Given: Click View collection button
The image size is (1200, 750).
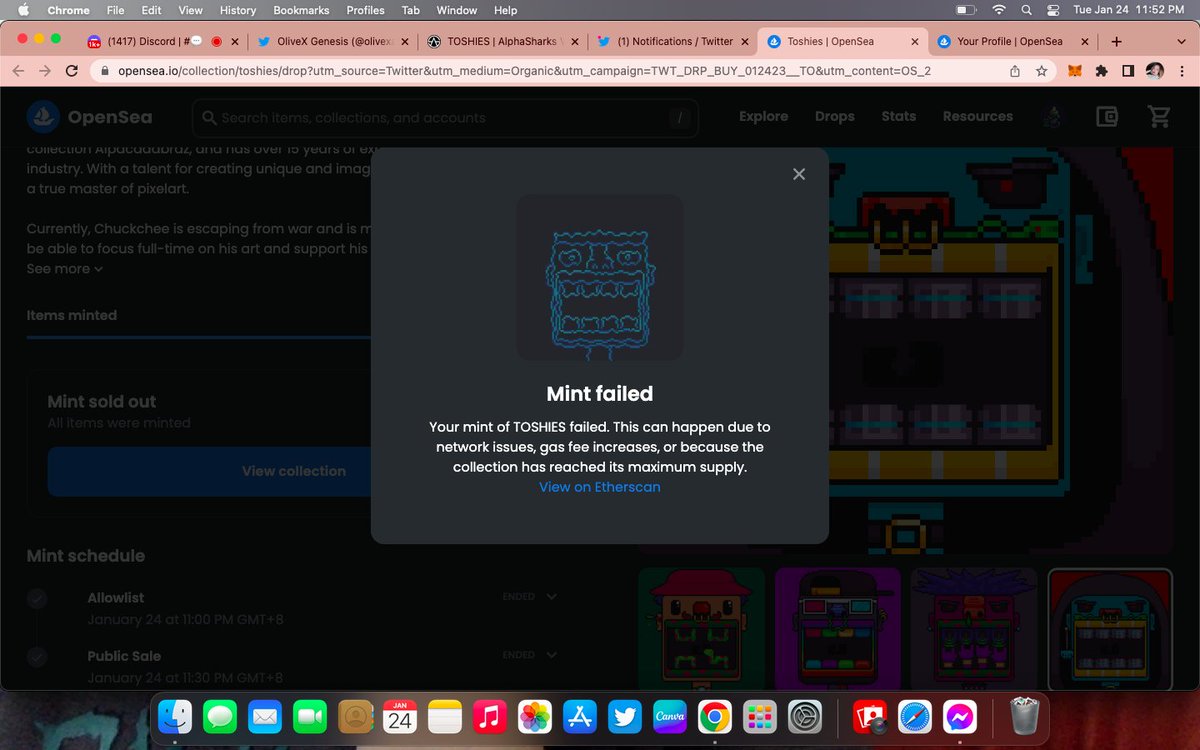Looking at the screenshot, I should 294,471.
